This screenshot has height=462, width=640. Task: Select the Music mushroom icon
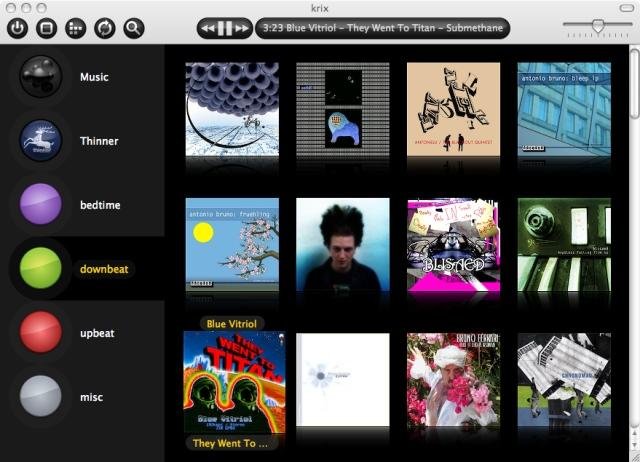pyautogui.click(x=41, y=77)
